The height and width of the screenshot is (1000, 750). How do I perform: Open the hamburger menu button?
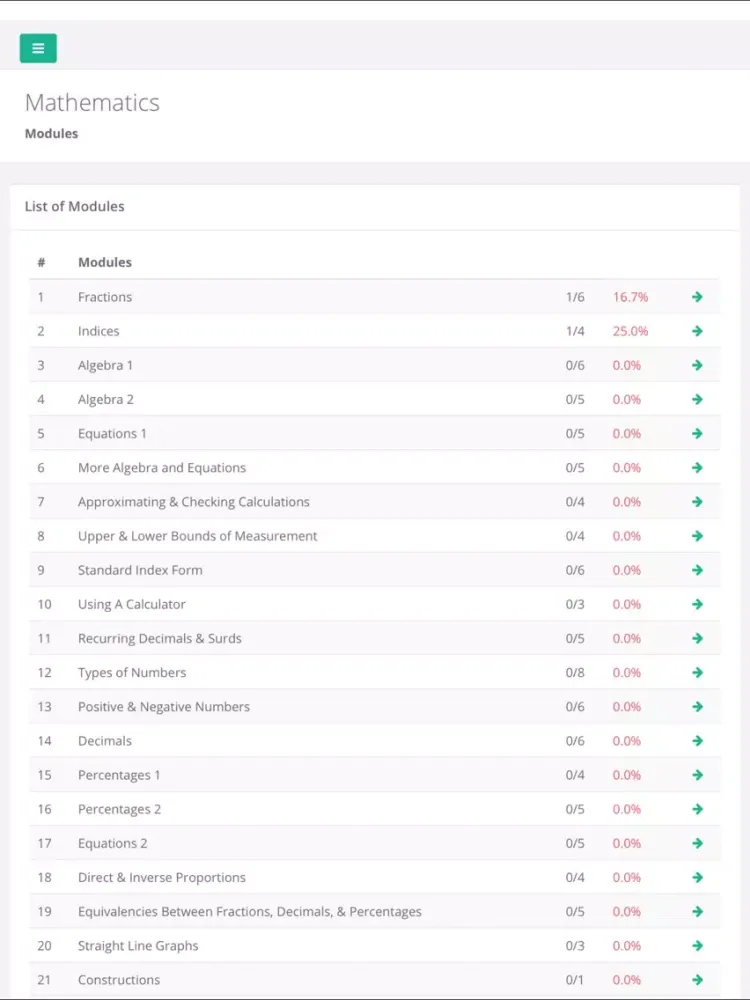38,48
